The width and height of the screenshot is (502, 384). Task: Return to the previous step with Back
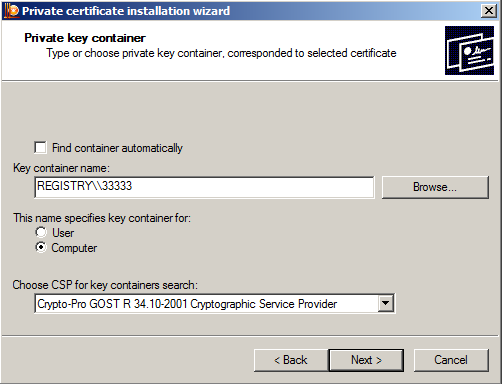291,360
